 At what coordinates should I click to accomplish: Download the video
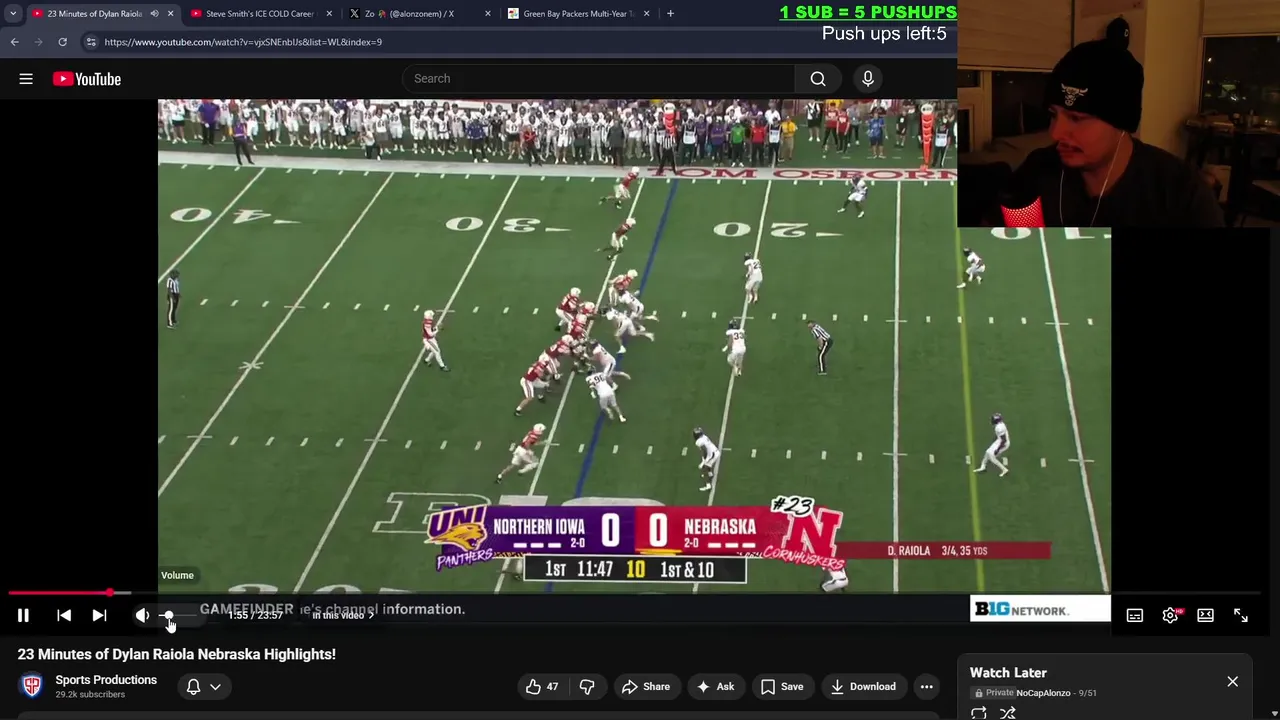tap(864, 687)
